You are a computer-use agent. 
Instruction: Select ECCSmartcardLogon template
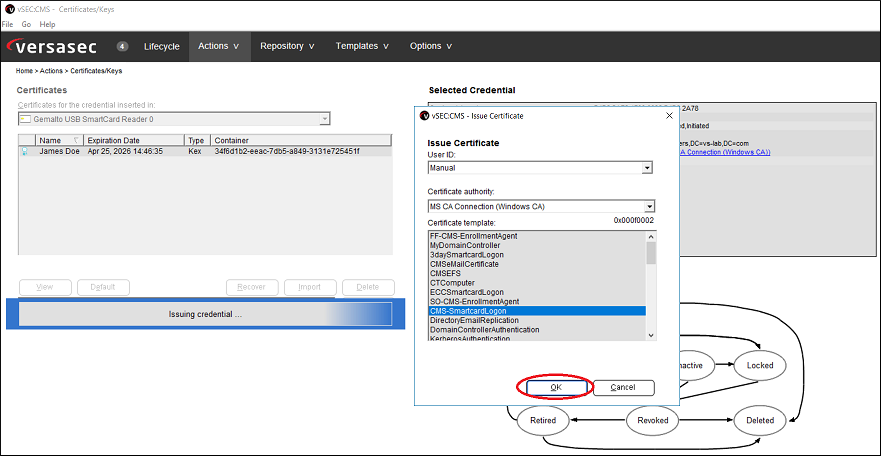click(537, 292)
